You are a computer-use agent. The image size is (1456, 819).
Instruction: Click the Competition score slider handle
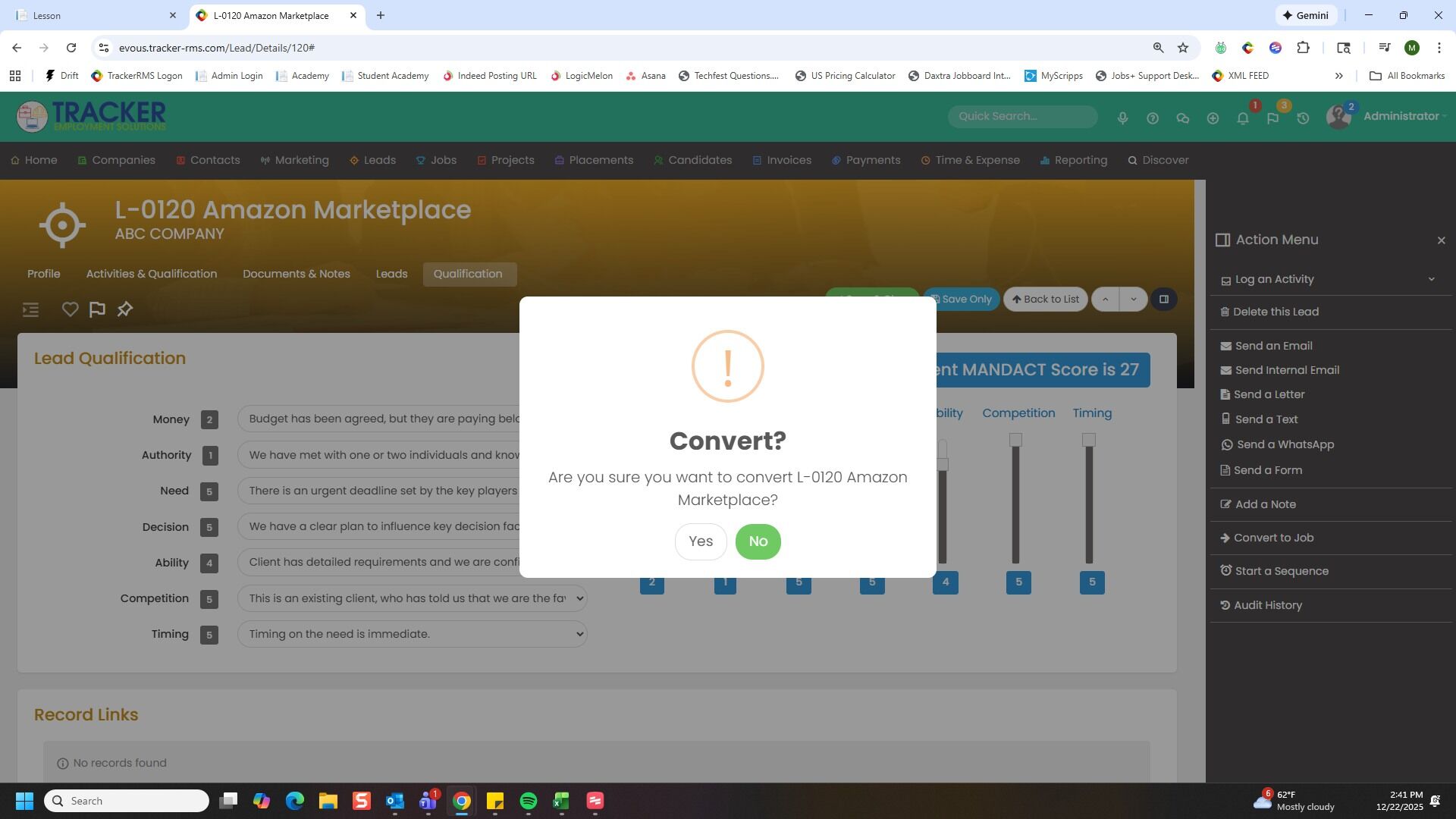click(x=1015, y=440)
